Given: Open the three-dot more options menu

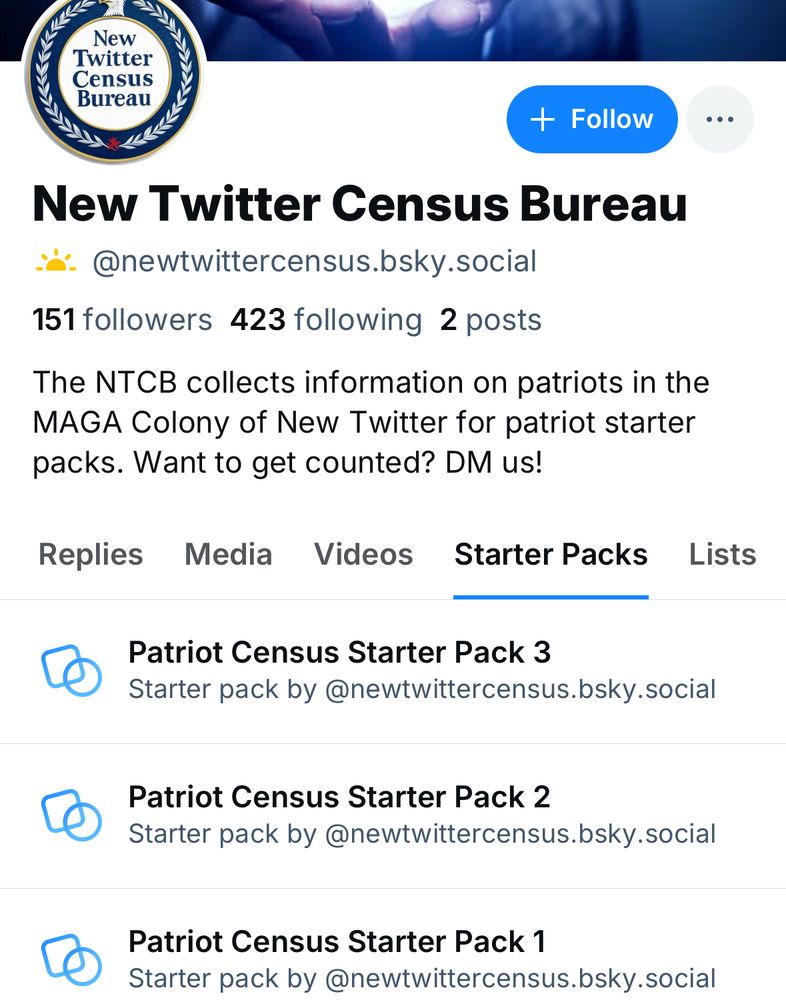Looking at the screenshot, I should pos(720,119).
